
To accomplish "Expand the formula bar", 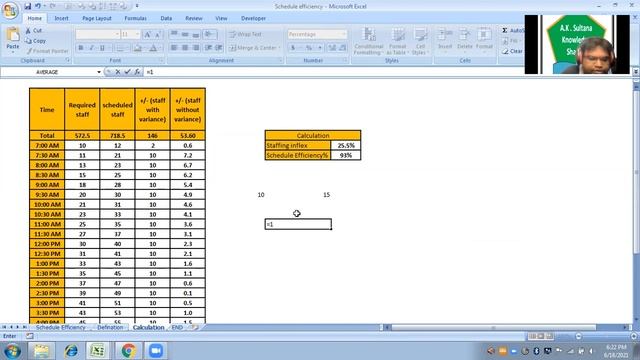I will click(x=636, y=72).
